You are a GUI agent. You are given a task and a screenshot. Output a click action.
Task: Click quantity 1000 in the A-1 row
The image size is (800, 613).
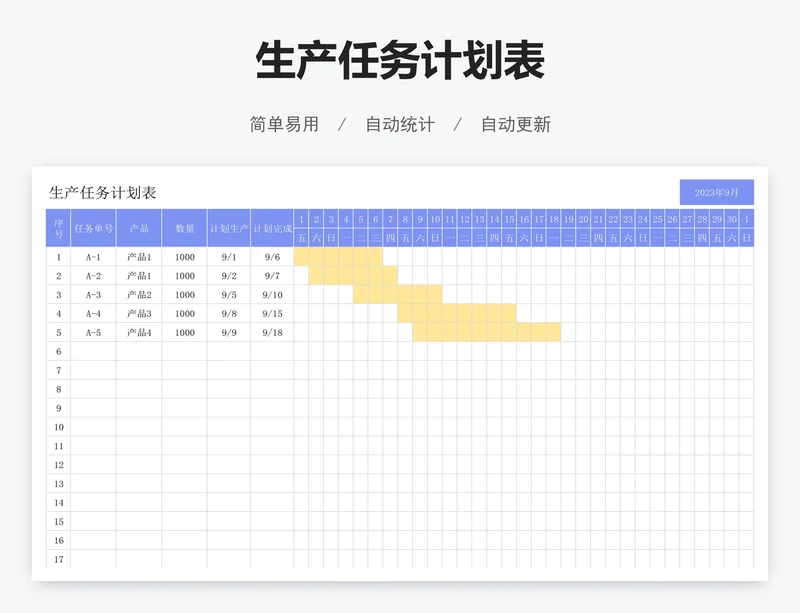[x=185, y=257]
